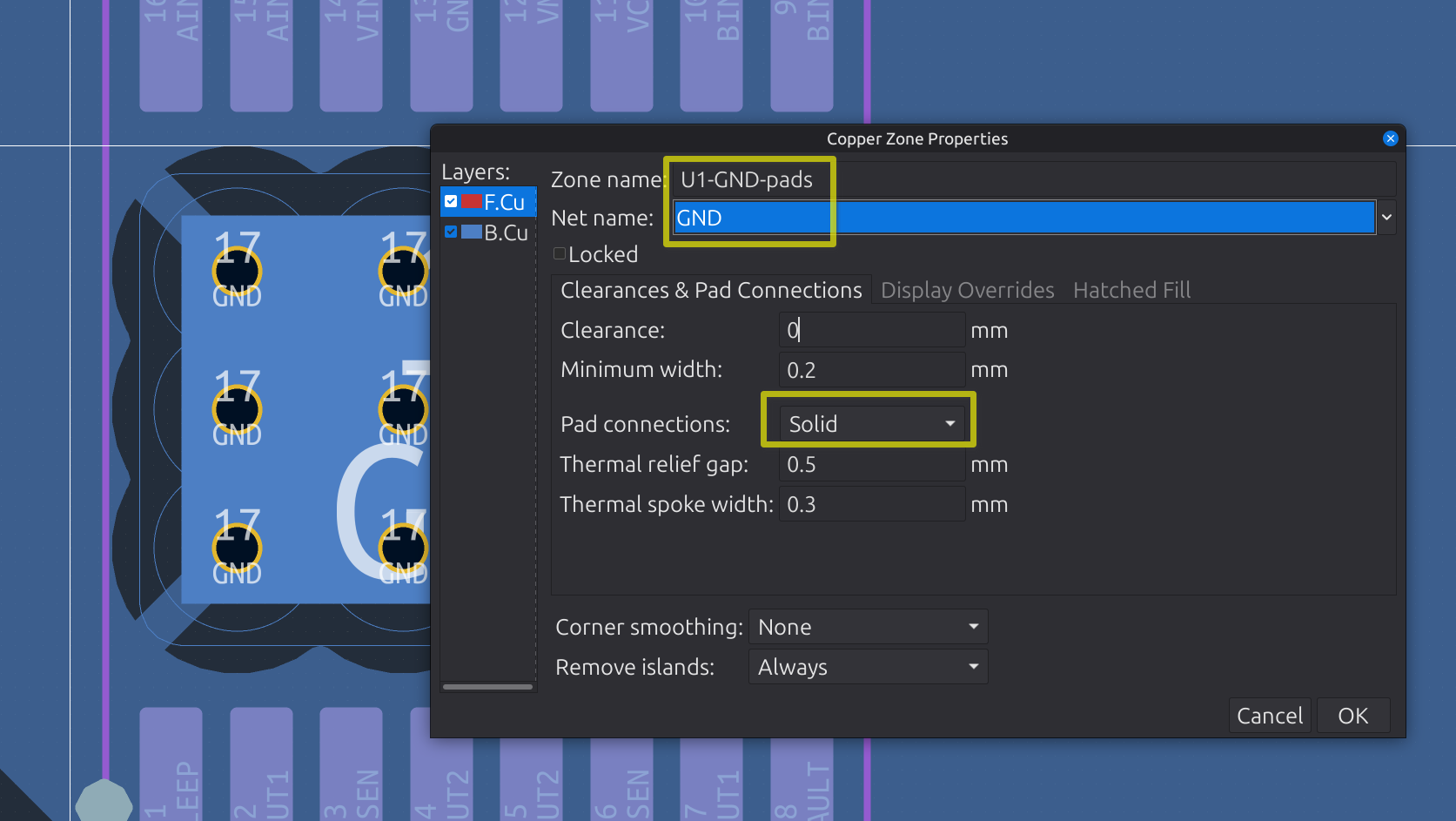This screenshot has height=821, width=1456.
Task: Click the Minimum width field
Action: 872,370
